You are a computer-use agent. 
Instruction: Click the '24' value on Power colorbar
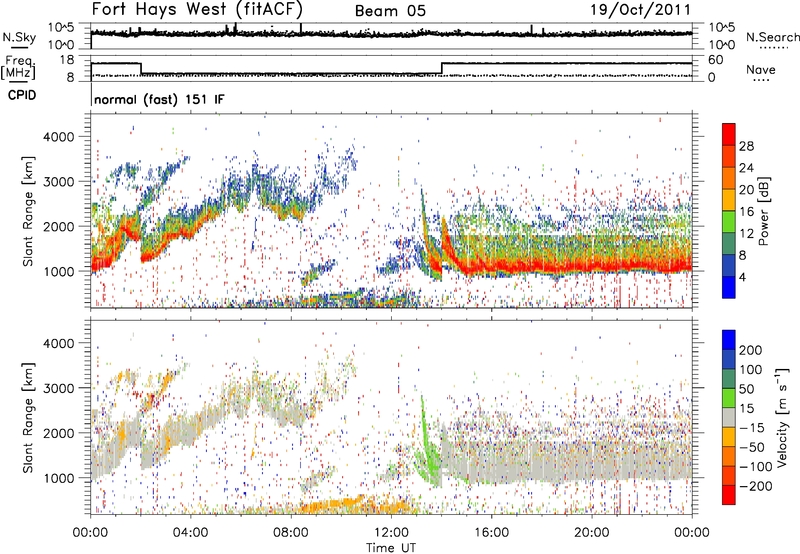click(746, 168)
